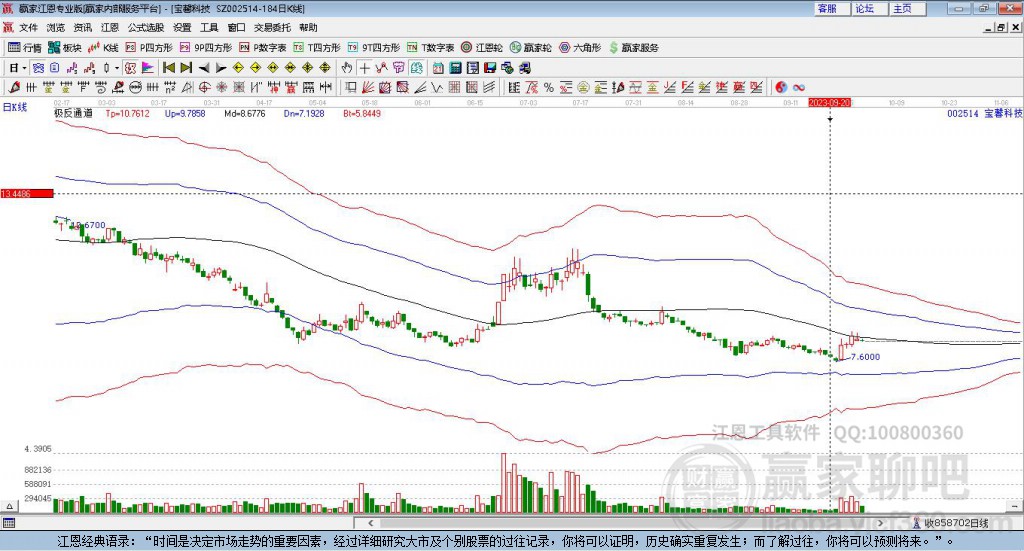Click the horizontal scrollbar left arrow
Viewport: 1024px width, 551px height.
point(370,523)
